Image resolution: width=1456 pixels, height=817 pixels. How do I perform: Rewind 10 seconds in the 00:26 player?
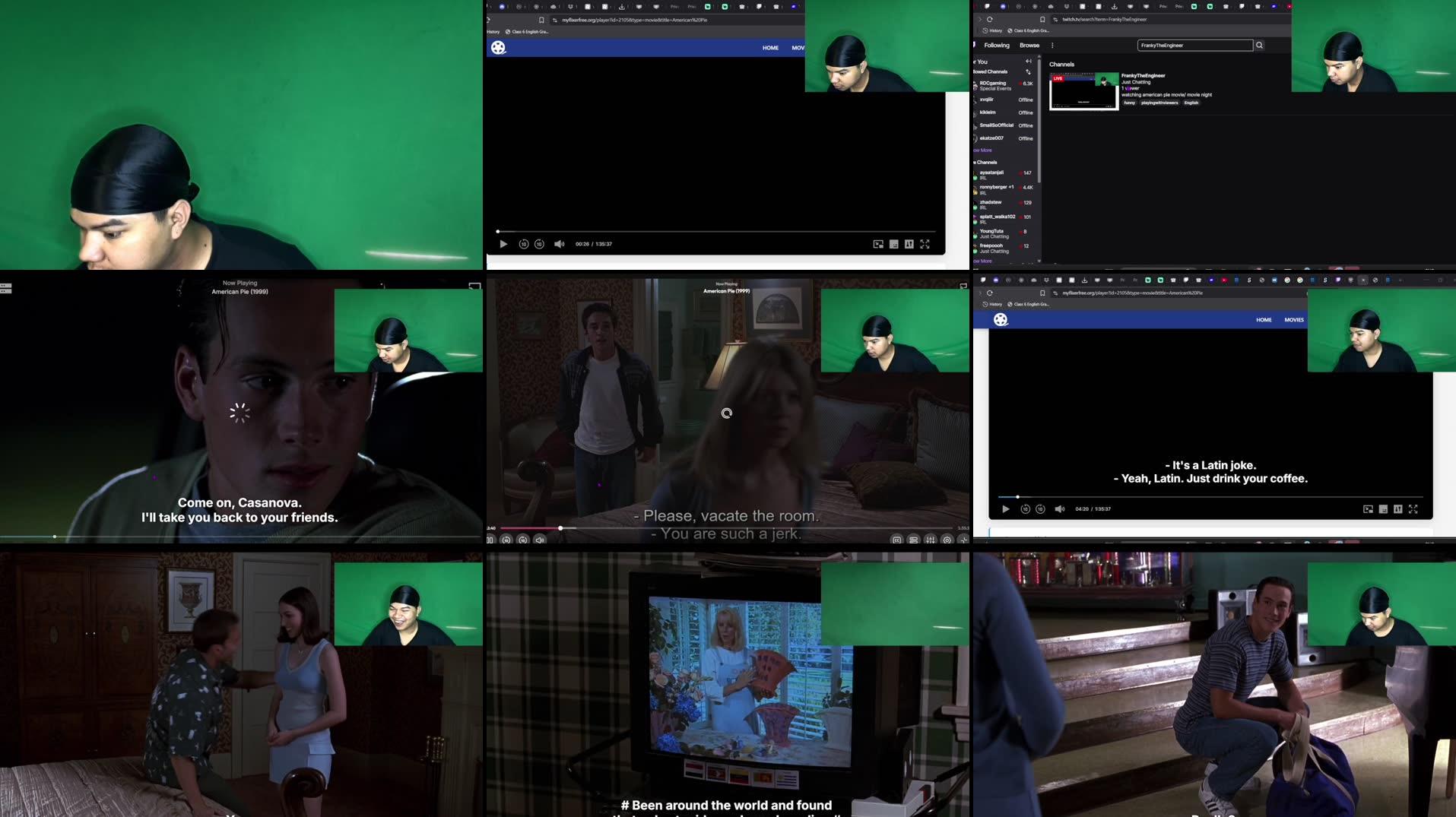point(524,244)
